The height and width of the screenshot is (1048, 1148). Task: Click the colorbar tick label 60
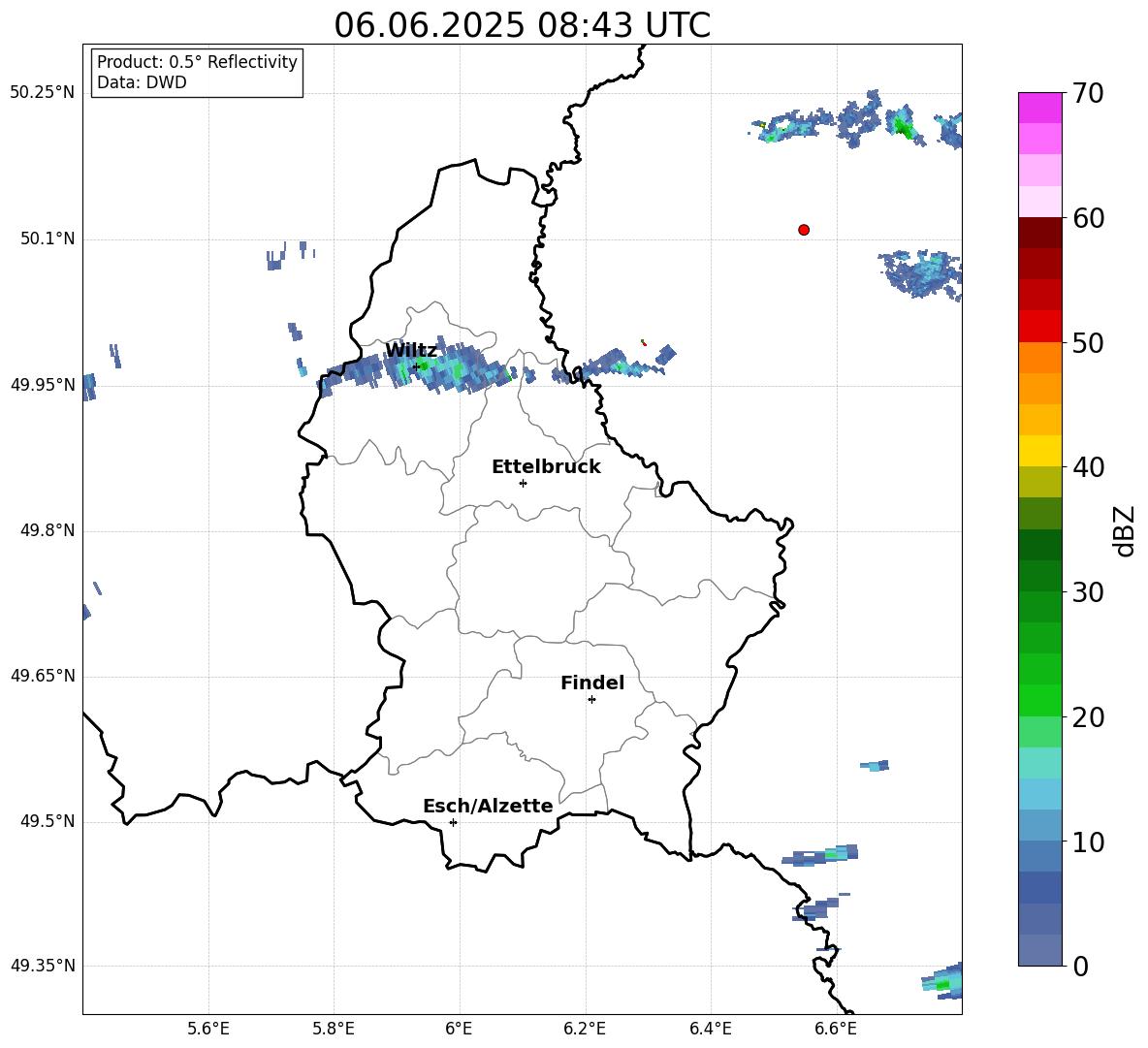click(x=1088, y=218)
